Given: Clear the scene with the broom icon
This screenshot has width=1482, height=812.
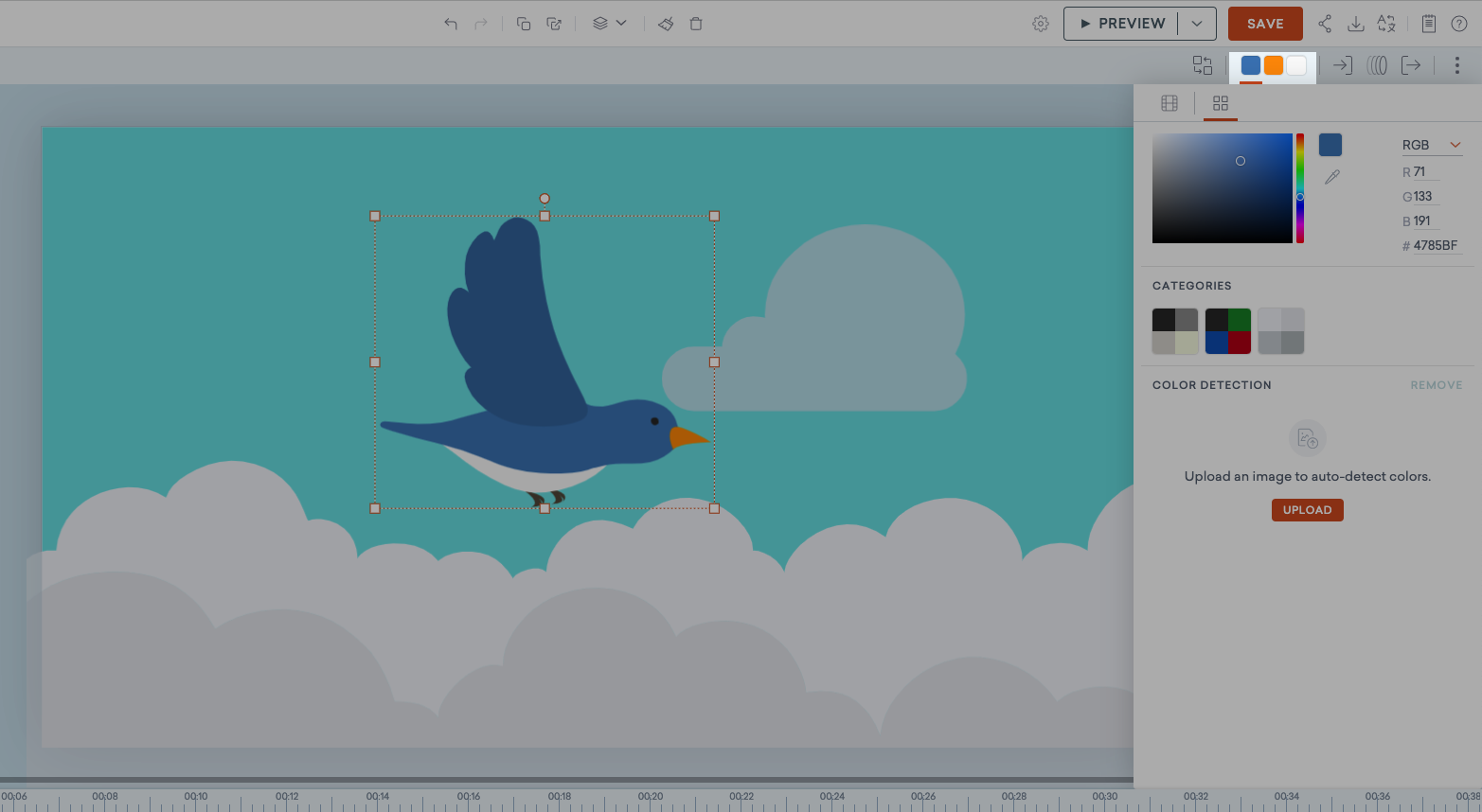Looking at the screenshot, I should coord(666,23).
